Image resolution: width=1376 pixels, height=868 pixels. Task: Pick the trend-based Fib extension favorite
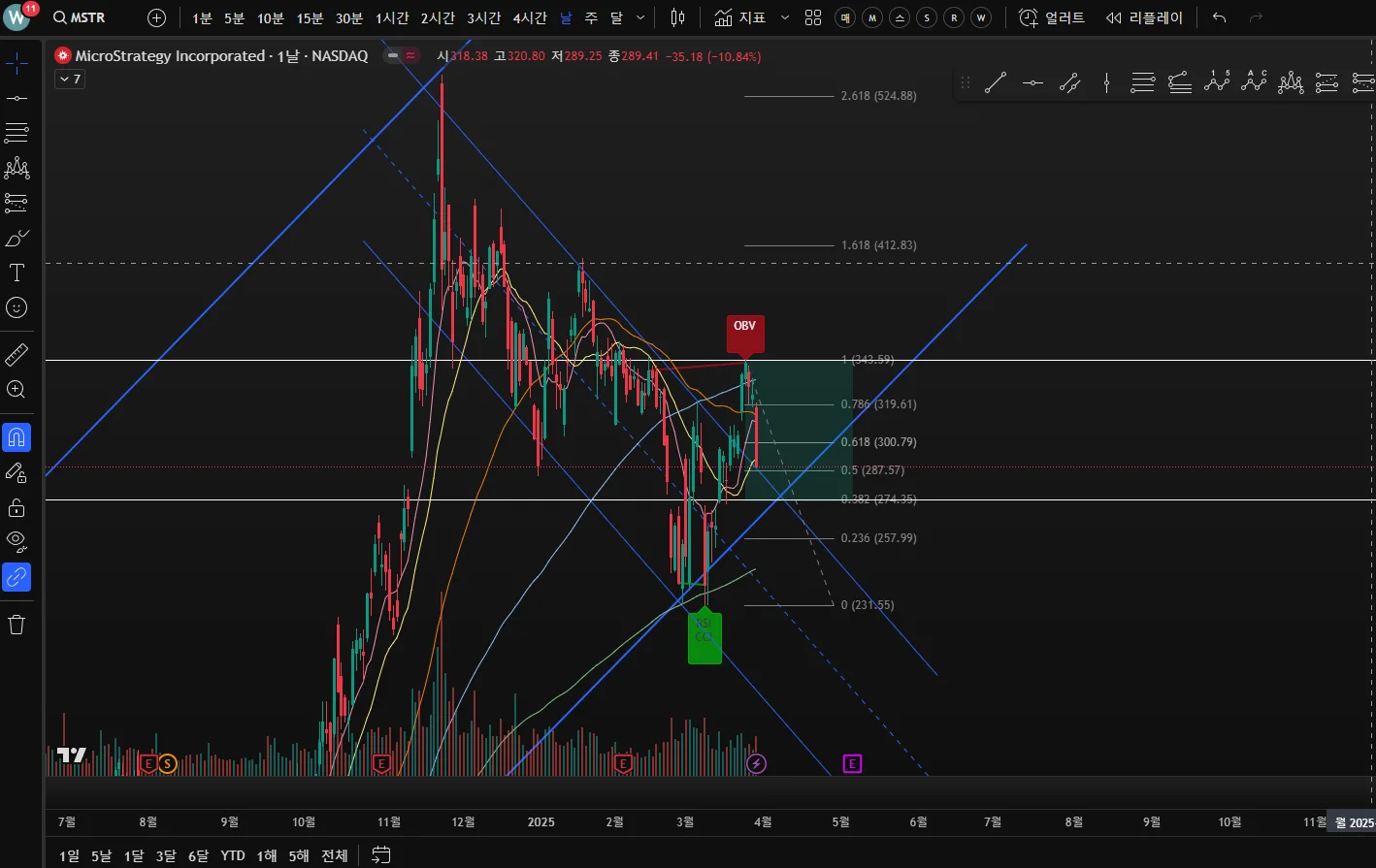[x=1180, y=83]
